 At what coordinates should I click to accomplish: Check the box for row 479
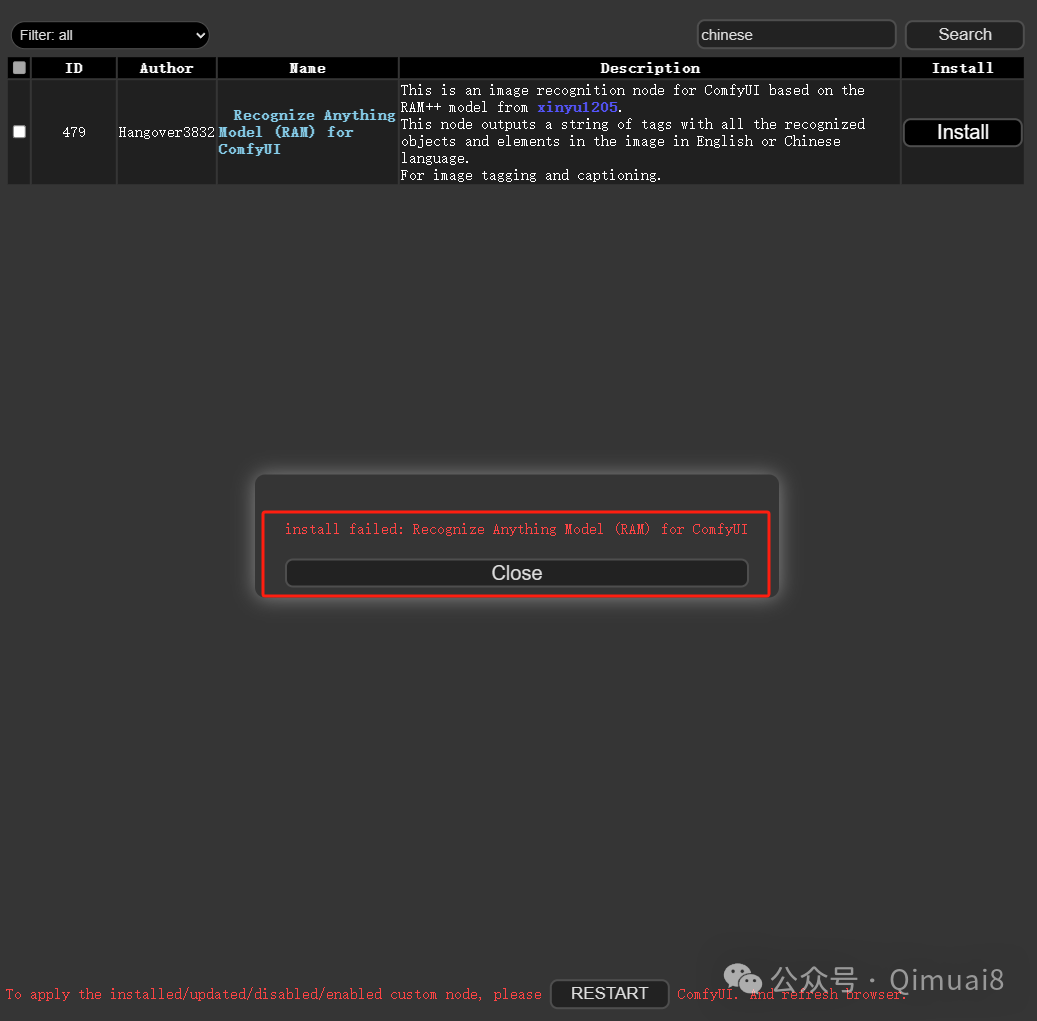[19, 132]
